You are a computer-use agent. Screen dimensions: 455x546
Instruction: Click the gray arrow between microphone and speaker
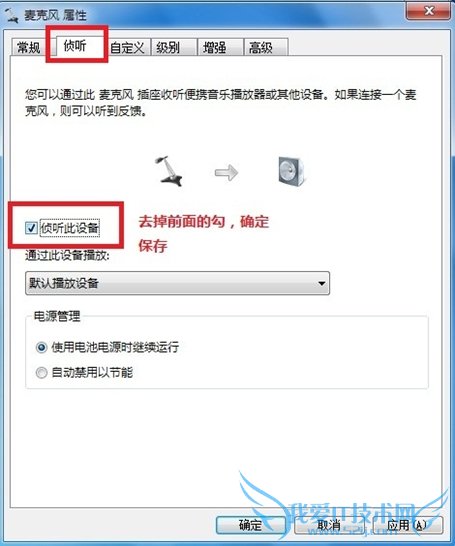pos(226,173)
